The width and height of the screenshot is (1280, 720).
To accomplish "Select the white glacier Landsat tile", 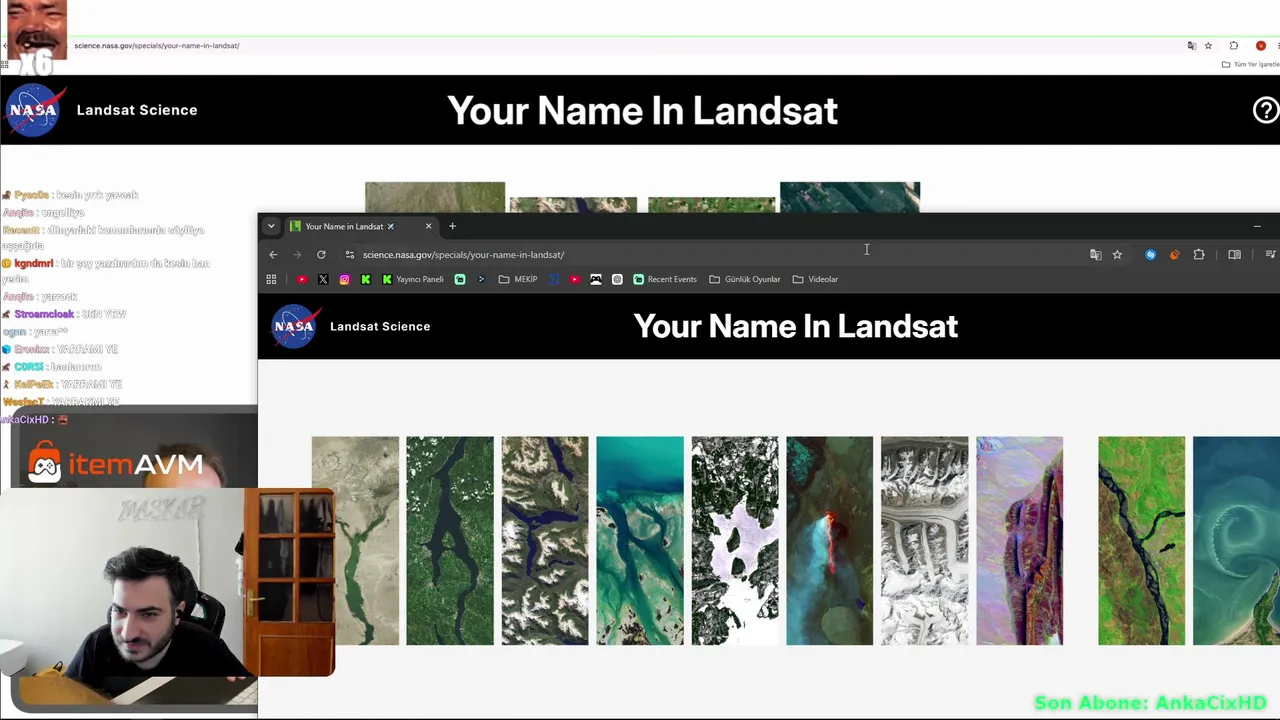I will click(x=925, y=541).
